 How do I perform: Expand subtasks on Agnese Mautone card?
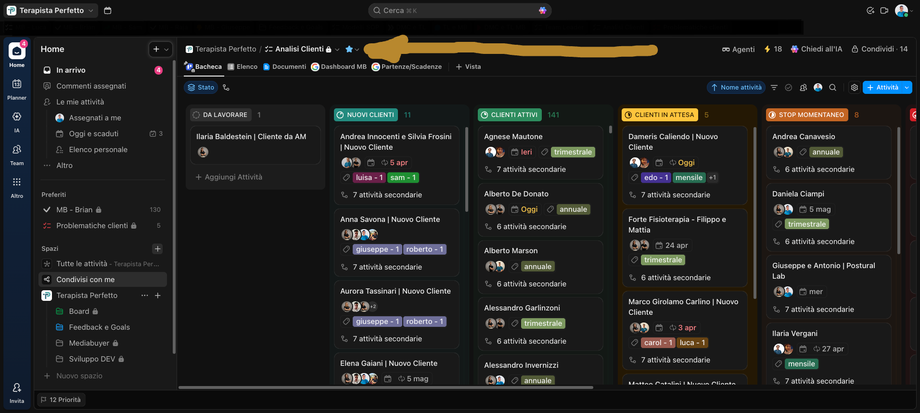point(525,169)
